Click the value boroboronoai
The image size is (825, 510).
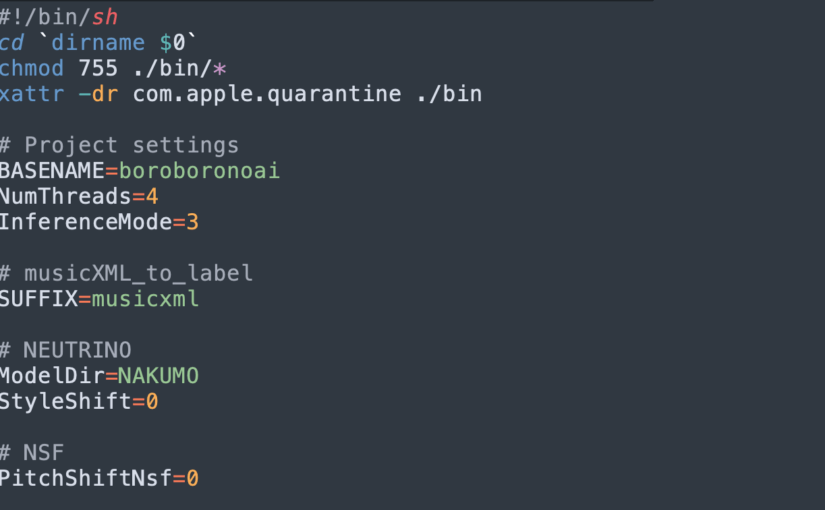(199, 171)
